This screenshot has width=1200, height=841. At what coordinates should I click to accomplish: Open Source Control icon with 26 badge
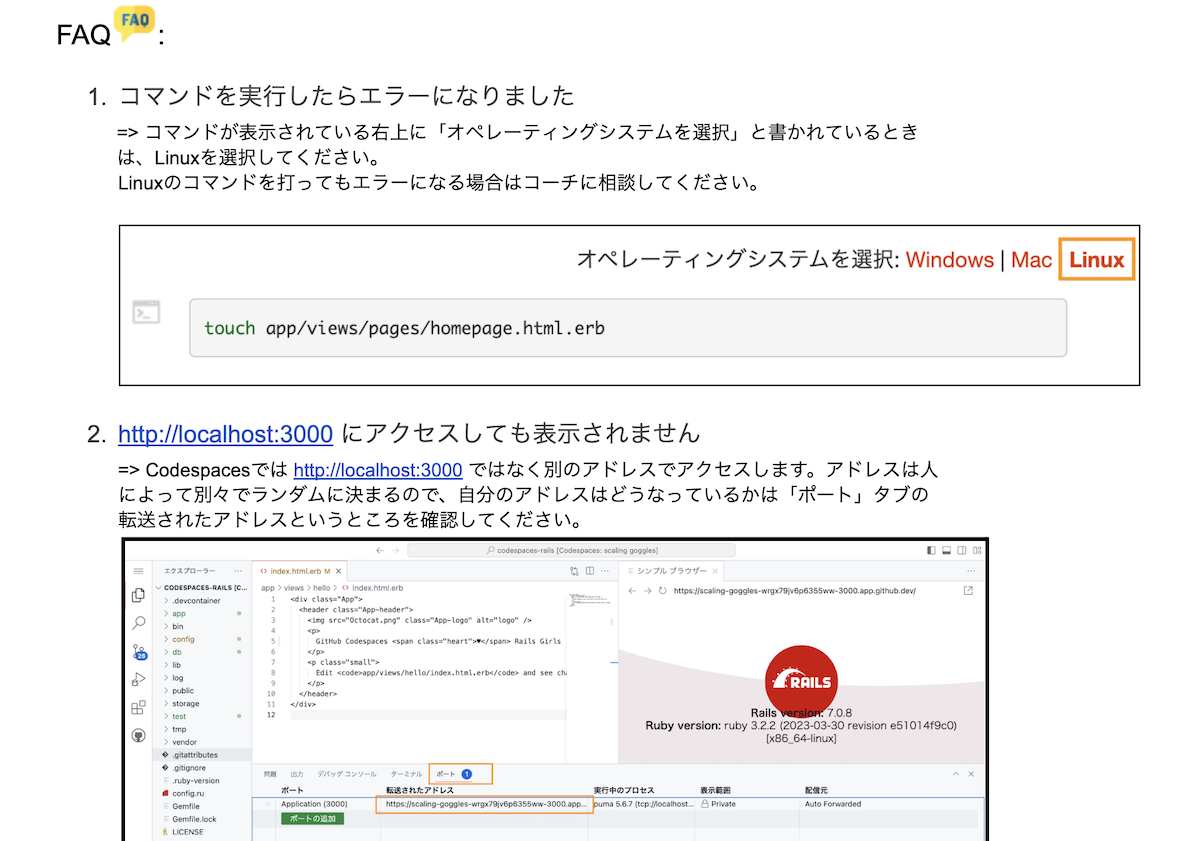(x=139, y=651)
